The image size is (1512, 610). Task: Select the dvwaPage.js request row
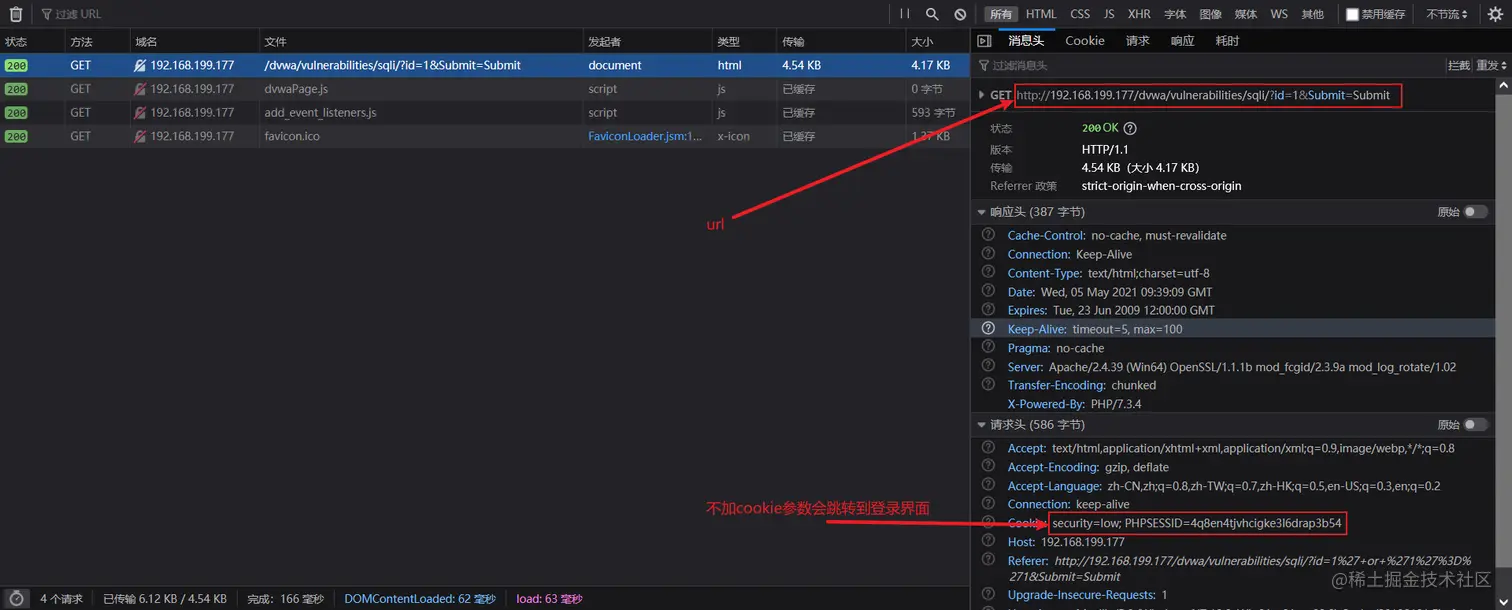click(x=484, y=89)
